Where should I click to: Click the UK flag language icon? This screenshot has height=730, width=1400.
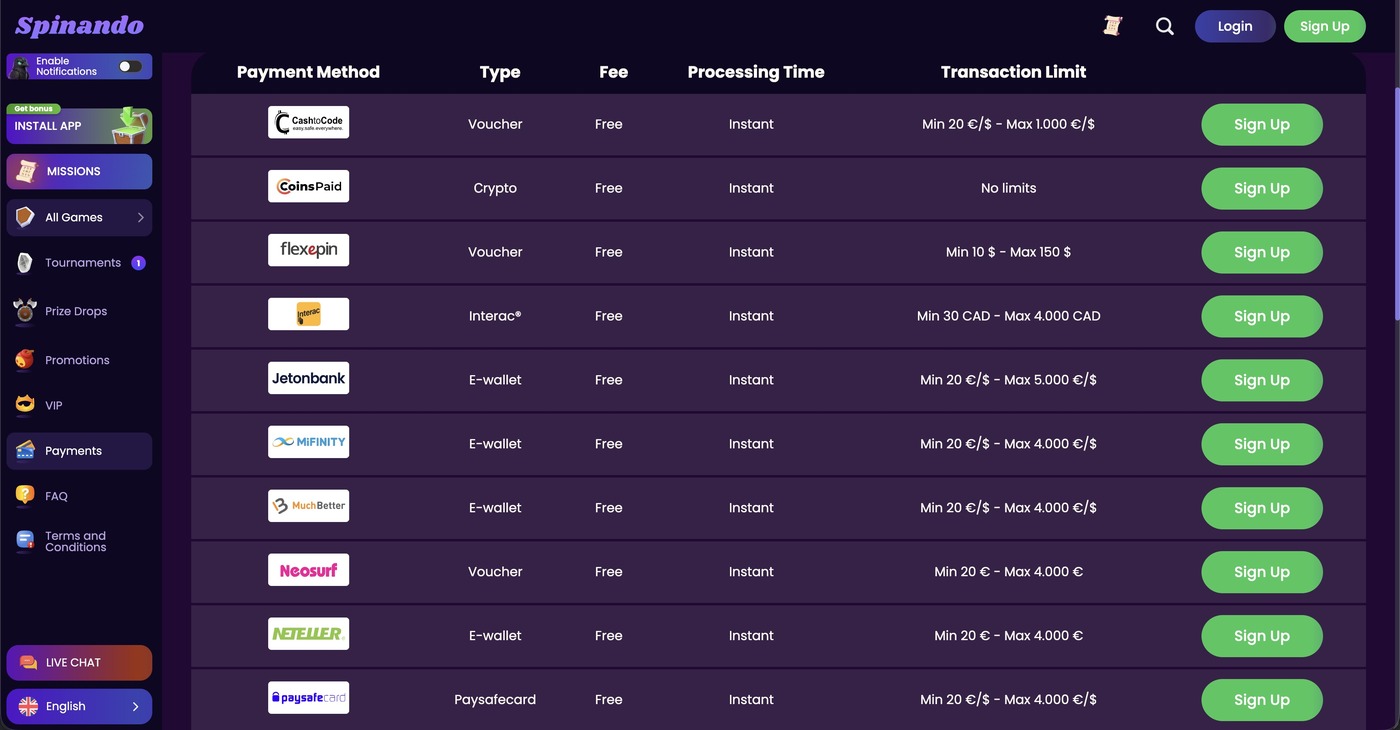(28, 706)
